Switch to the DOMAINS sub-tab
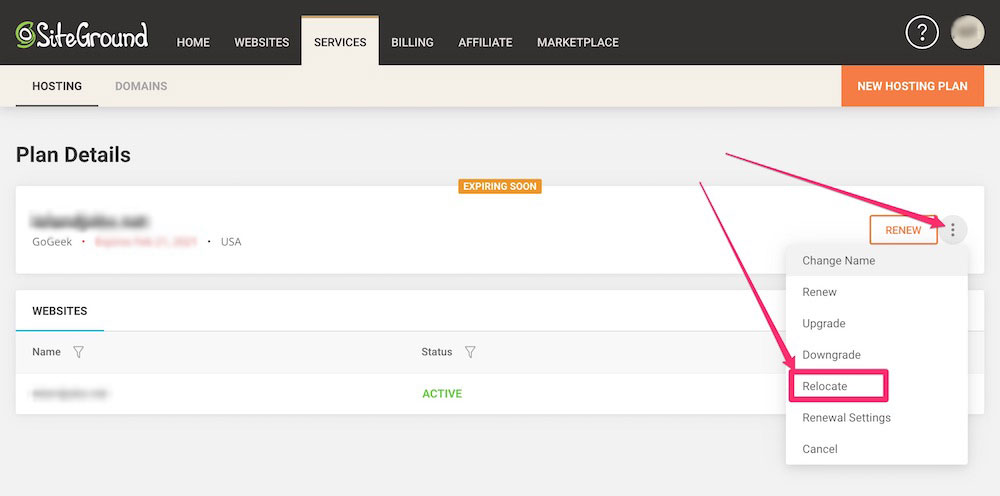The height and width of the screenshot is (496, 1000). tap(141, 86)
